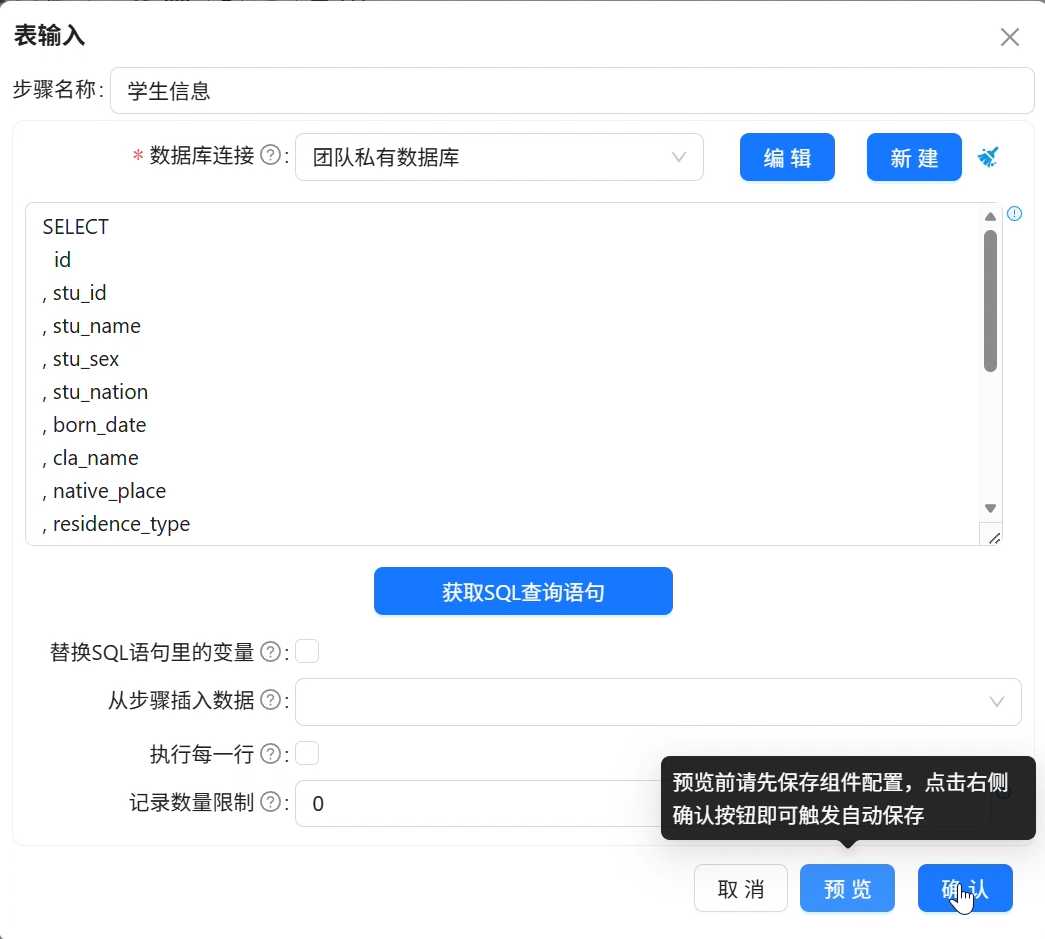
Task: Click the stu_name line in SQL
Action: pyautogui.click(x=92, y=326)
